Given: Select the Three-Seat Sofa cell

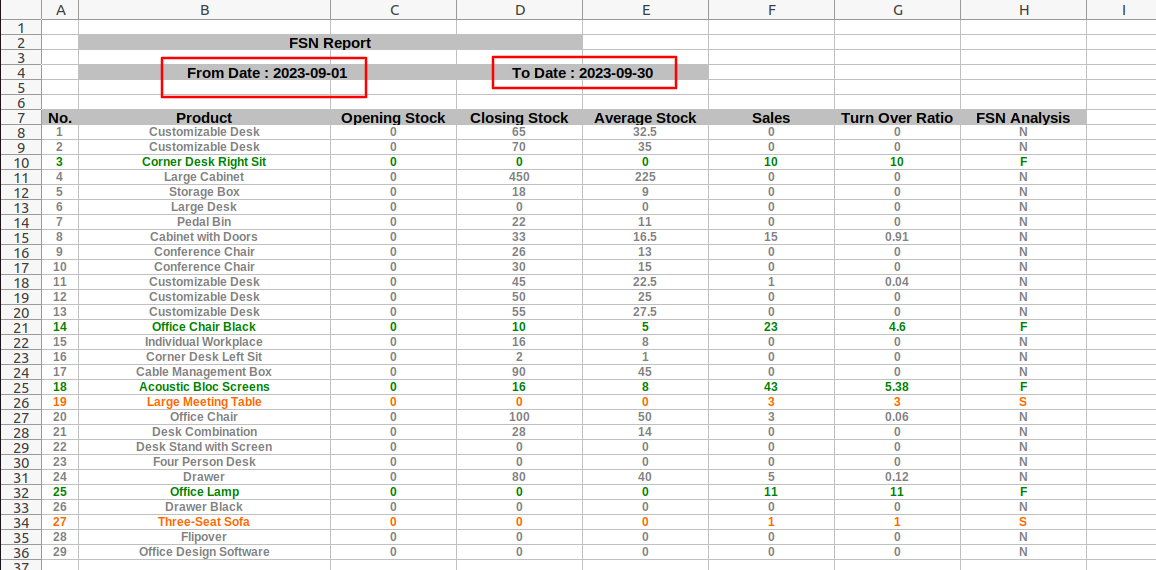Looking at the screenshot, I should [204, 522].
